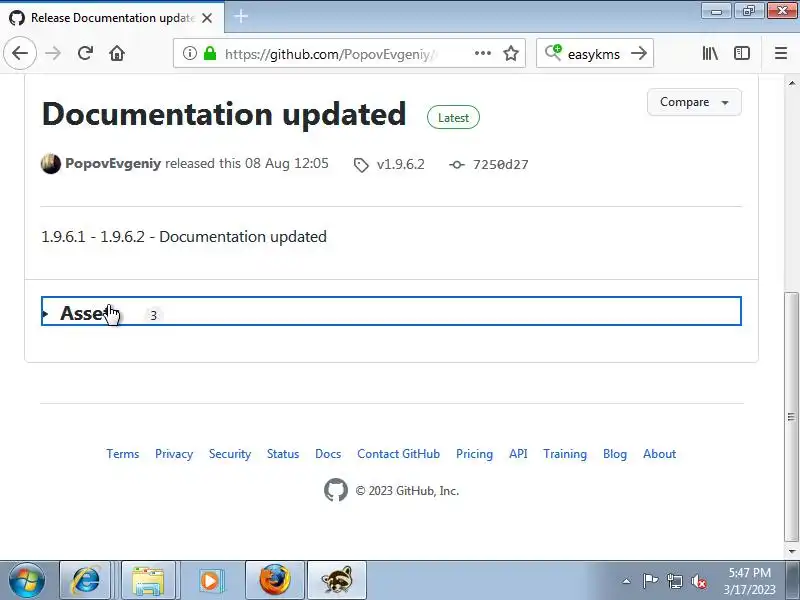Click the muted volume tray icon
This screenshot has width=800, height=600.
click(698, 581)
